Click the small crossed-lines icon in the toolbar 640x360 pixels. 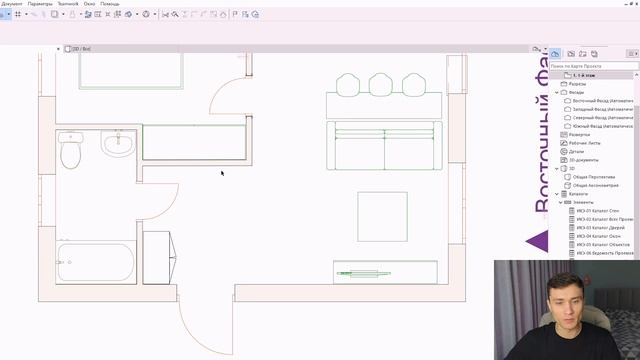pyautogui.click(x=108, y=14)
